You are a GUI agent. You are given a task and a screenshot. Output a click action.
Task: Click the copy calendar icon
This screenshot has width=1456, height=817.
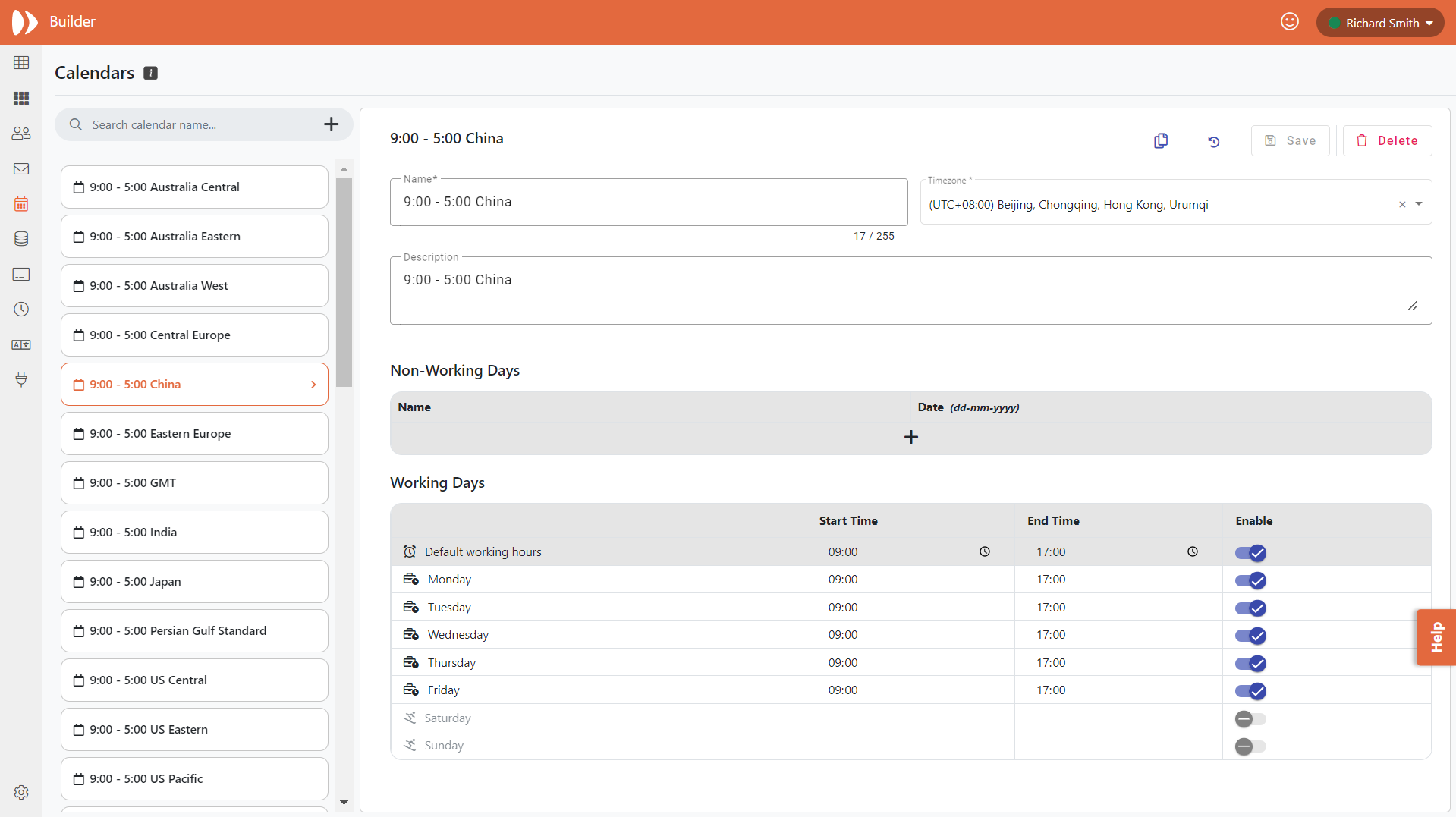click(x=1160, y=141)
